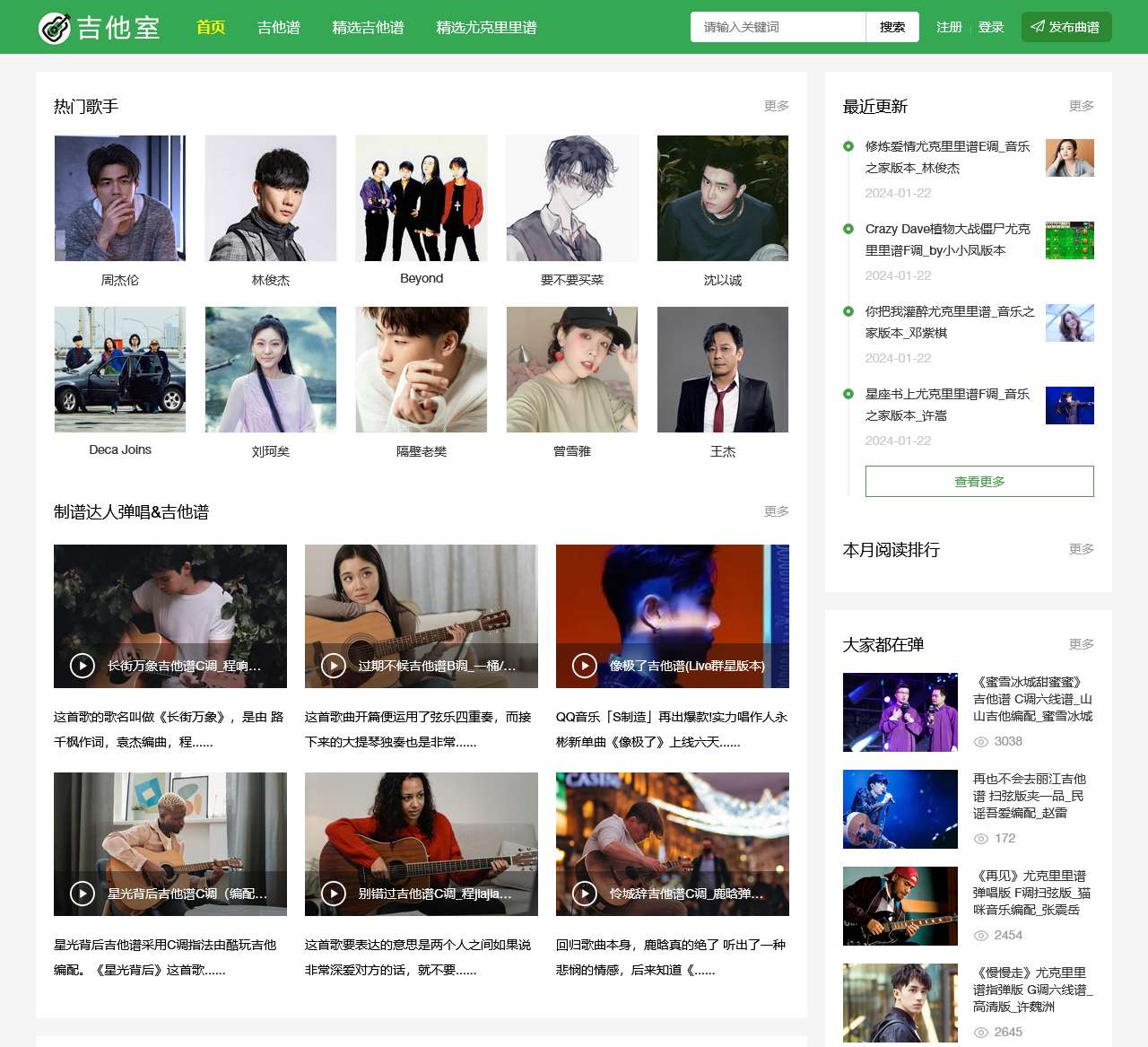Open the 再也不会去丽江吉他谱 link
Image resolution: width=1148 pixels, height=1047 pixels.
tap(1030, 796)
